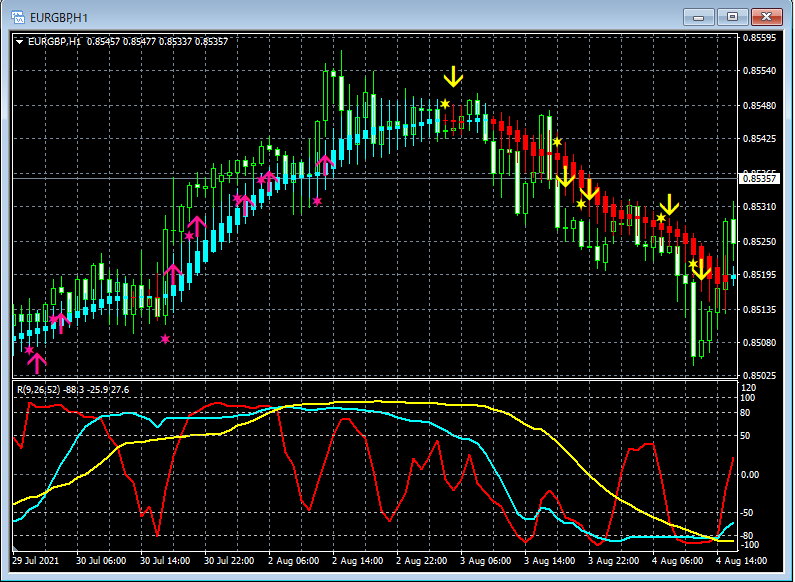Image resolution: width=795 pixels, height=582 pixels.
Task: Click the chart window icon in the title bar
Action: (x=18, y=17)
